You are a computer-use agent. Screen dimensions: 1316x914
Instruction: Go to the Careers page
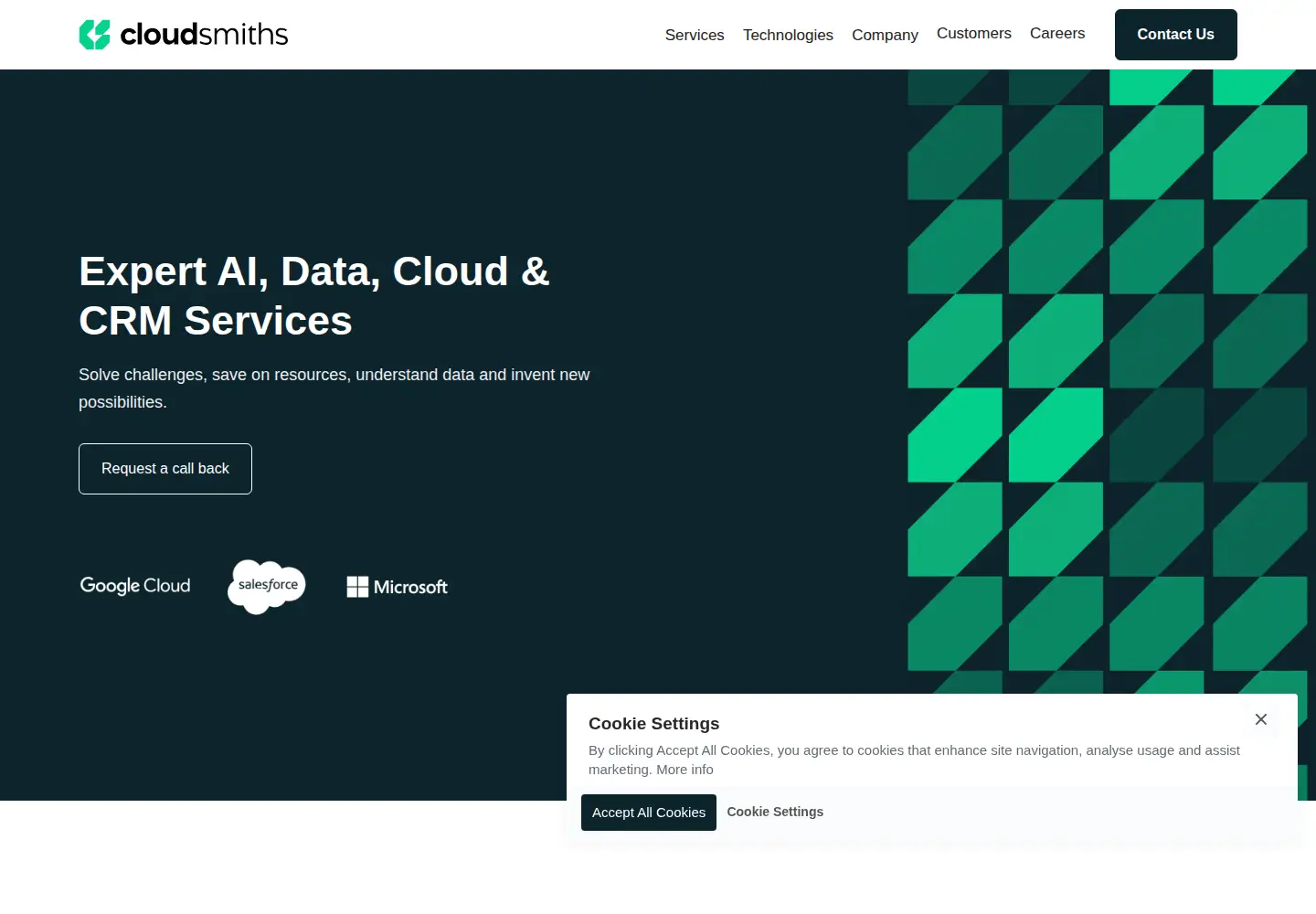coord(1057,33)
